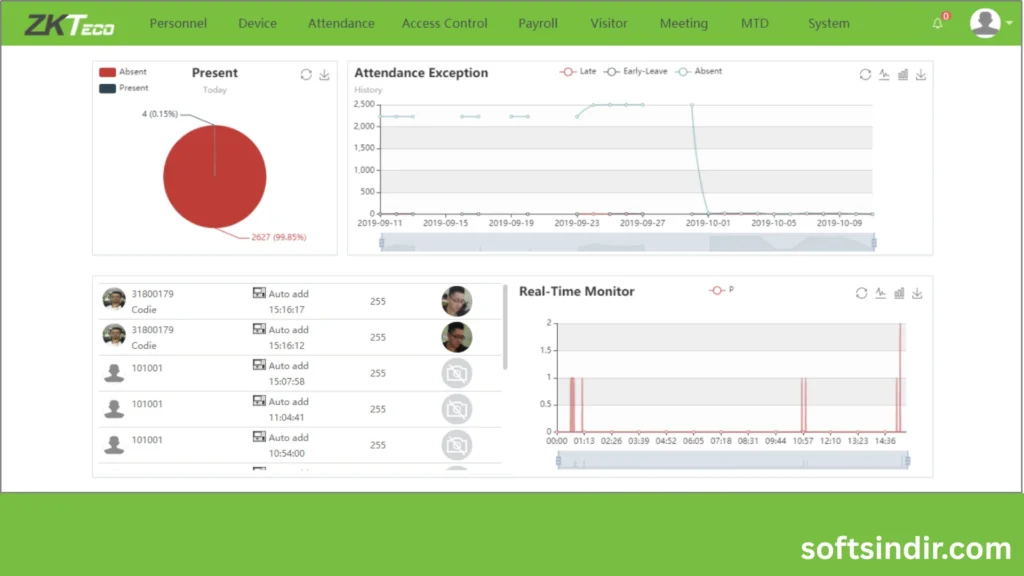Click Codie's photo at 15:16:17
The width and height of the screenshot is (1024, 576).
[x=456, y=301]
